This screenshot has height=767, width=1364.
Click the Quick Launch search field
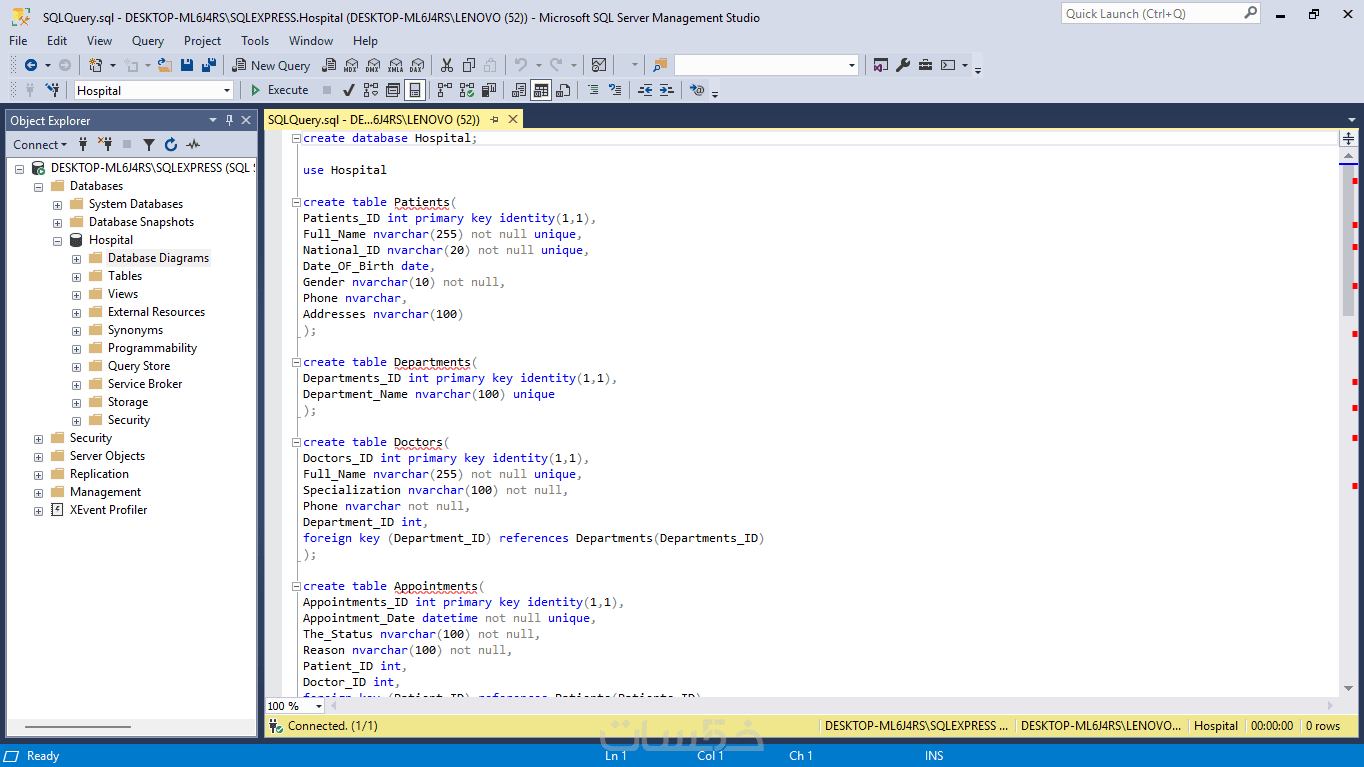pos(1161,14)
